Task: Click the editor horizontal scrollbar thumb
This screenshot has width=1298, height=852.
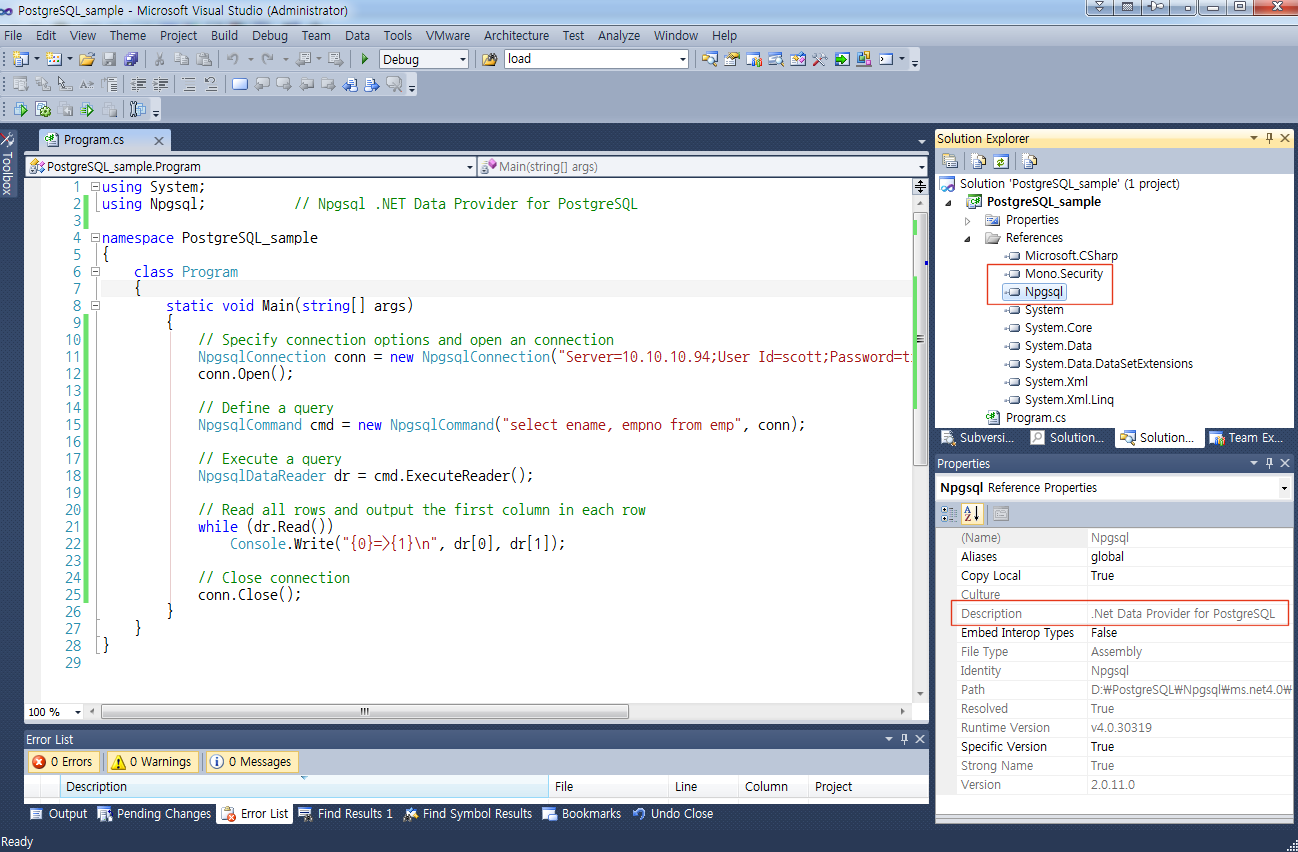Action: [365, 712]
